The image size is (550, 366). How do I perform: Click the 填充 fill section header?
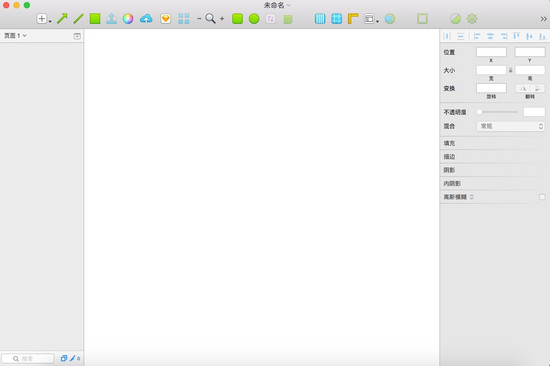click(x=495, y=143)
